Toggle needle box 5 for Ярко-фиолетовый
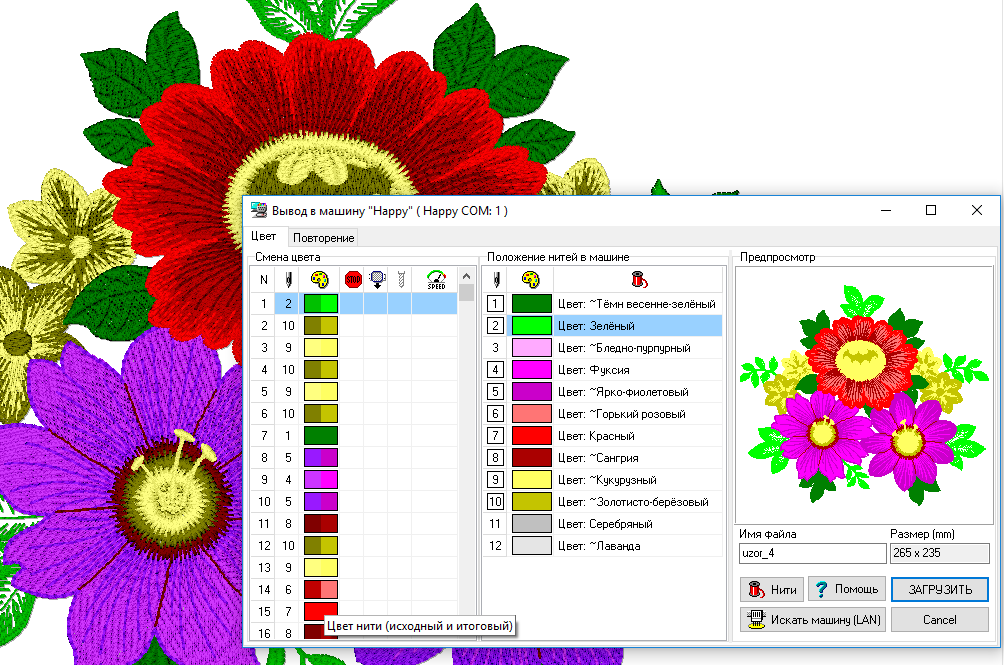This screenshot has height=665, width=1004. tap(495, 392)
